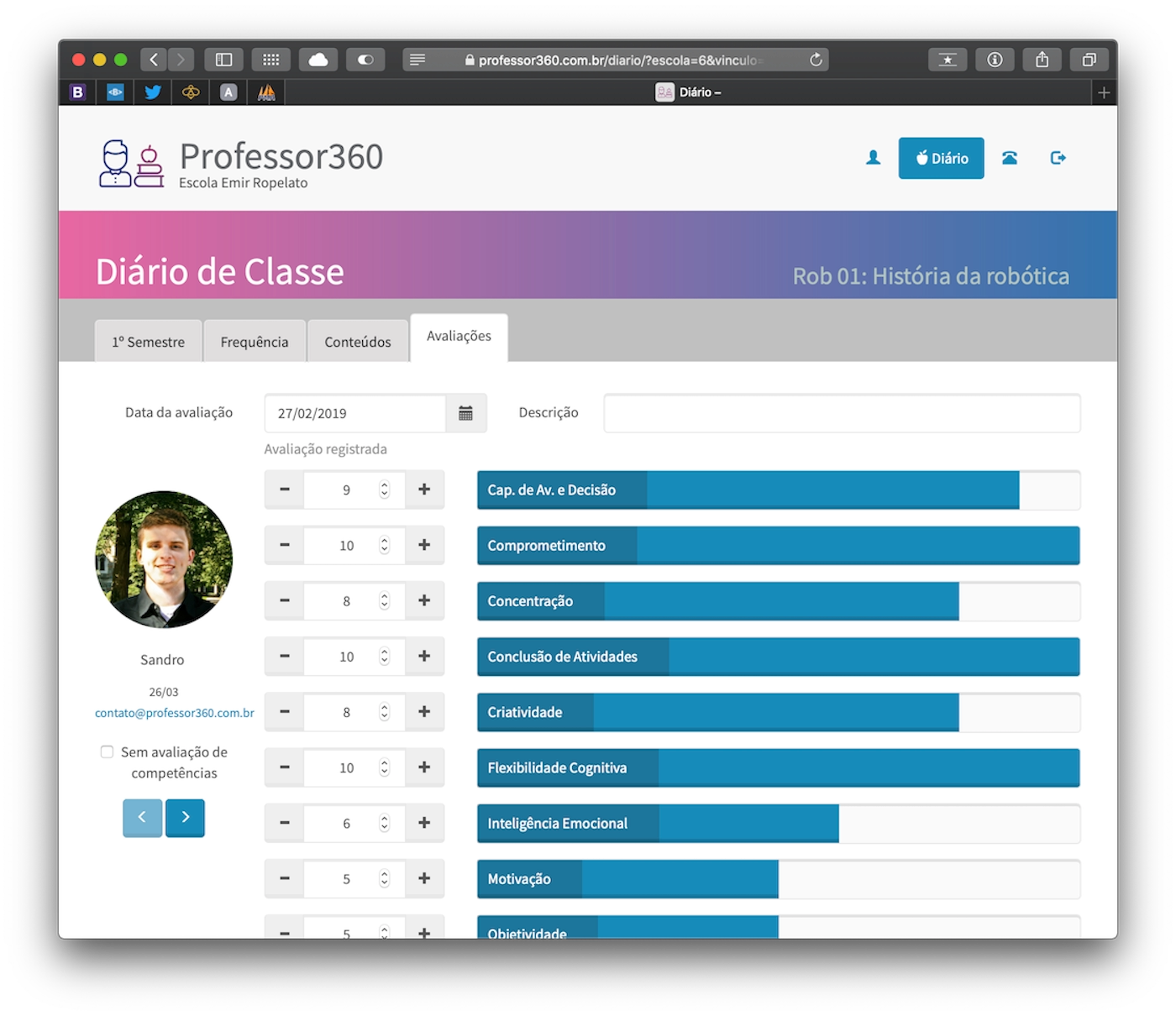Open the orange knot-shaped pinned tab
The image size is (1176, 1016).
point(191,92)
